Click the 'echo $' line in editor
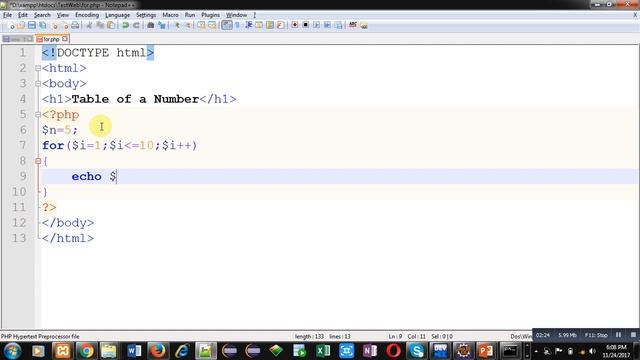This screenshot has width=640, height=360. pos(94,177)
